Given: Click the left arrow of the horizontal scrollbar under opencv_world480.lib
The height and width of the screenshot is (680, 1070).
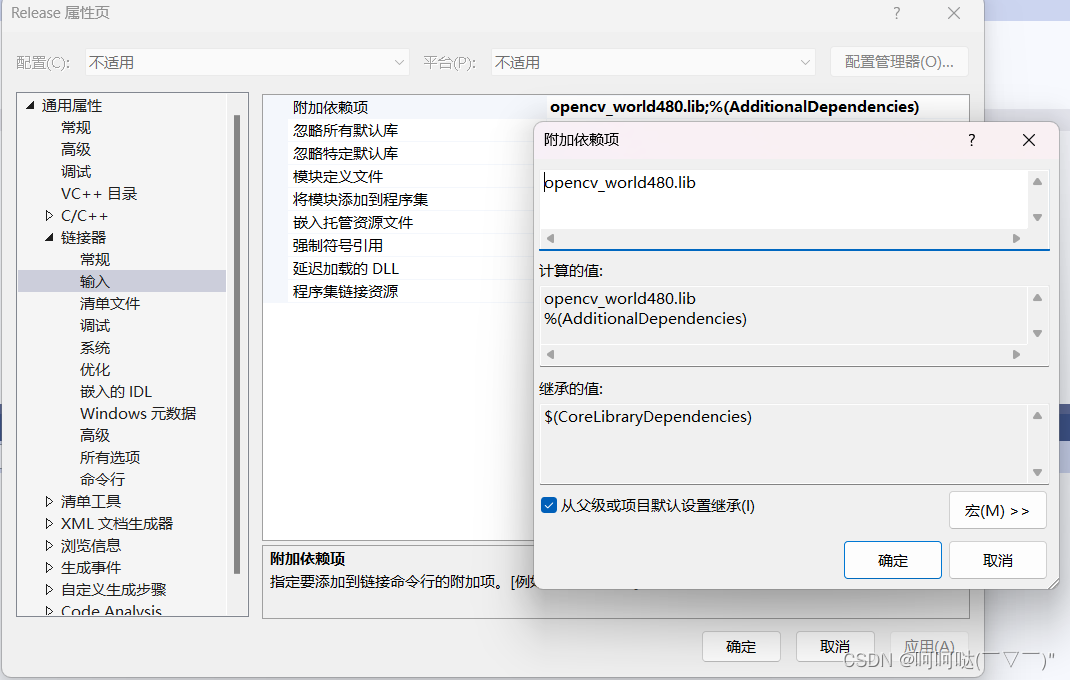Looking at the screenshot, I should pos(549,238).
